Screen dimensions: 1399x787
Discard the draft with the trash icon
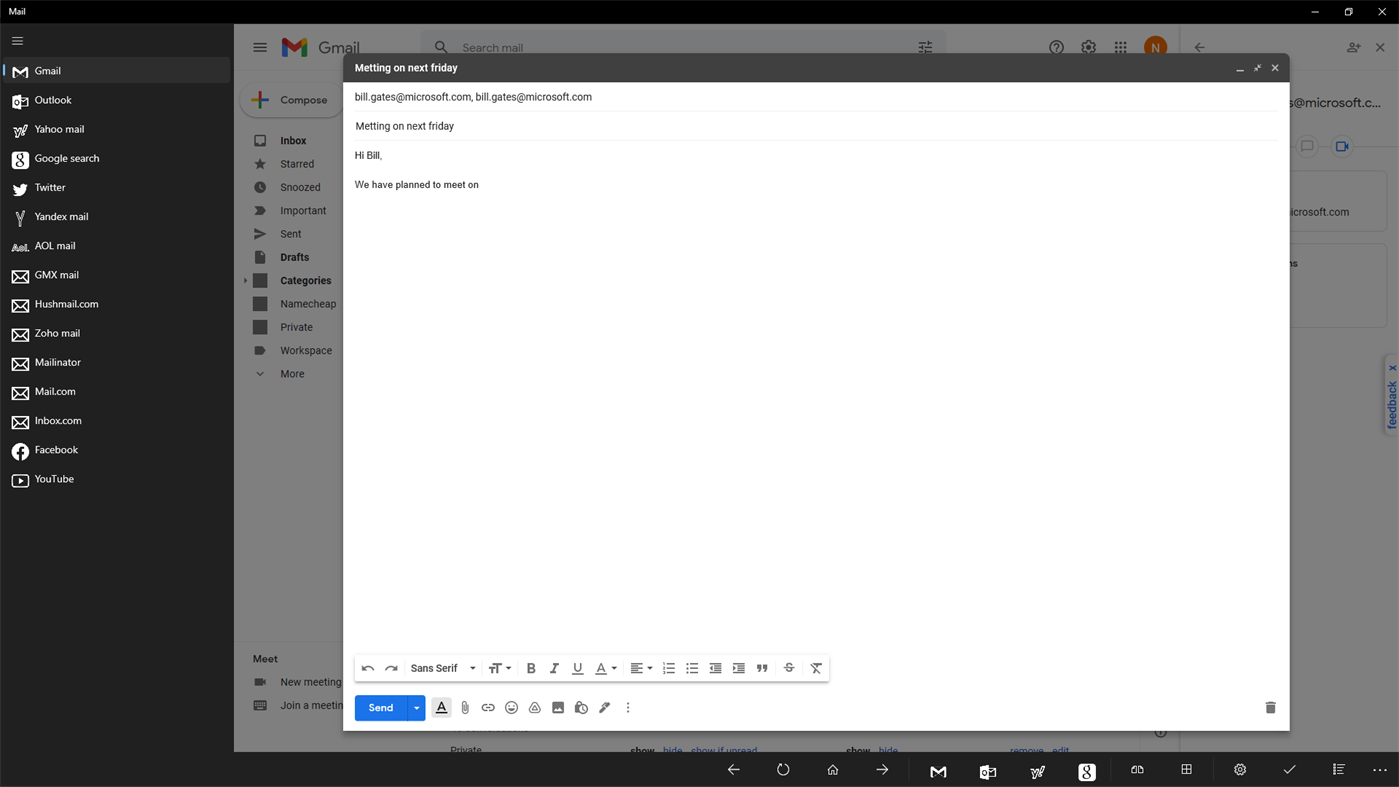[x=1270, y=707]
